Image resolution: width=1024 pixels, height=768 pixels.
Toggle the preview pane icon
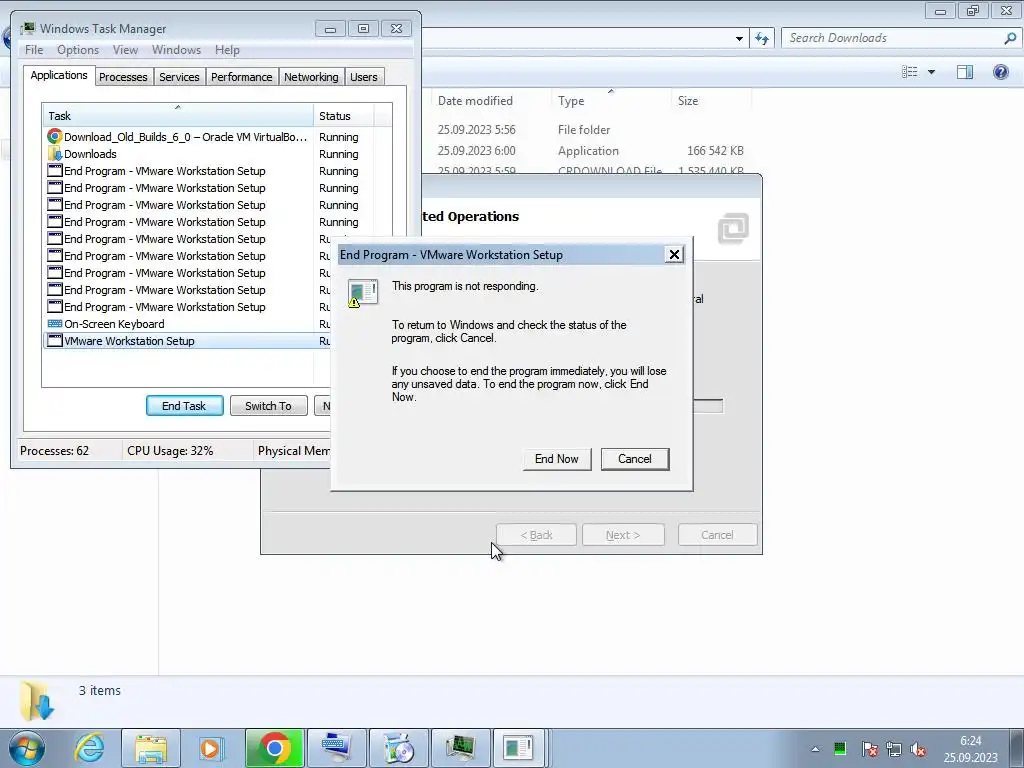point(965,72)
